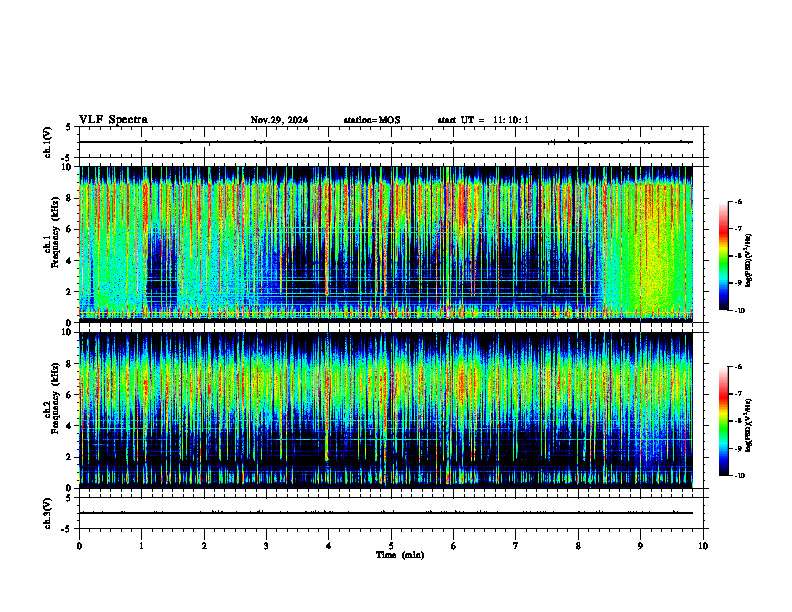The height and width of the screenshot is (612, 792).
Task: Click the ch.2 colorbar "log(PSD)(V²/Hz)" label
Action: coord(749,425)
